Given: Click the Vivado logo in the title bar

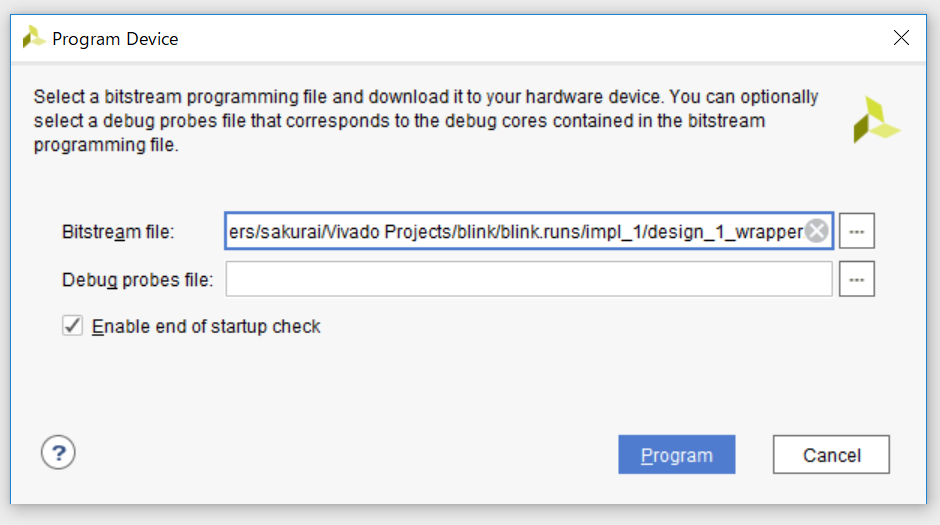Looking at the screenshot, I should coord(34,38).
